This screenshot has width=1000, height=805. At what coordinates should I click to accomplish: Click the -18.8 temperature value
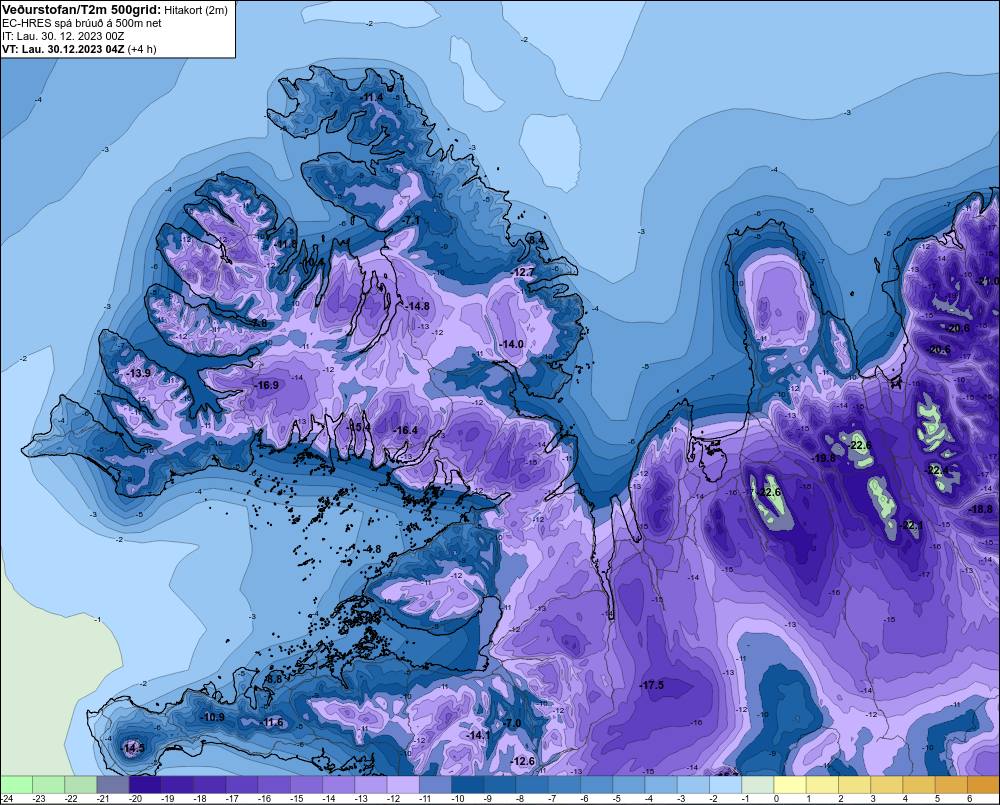[981, 509]
